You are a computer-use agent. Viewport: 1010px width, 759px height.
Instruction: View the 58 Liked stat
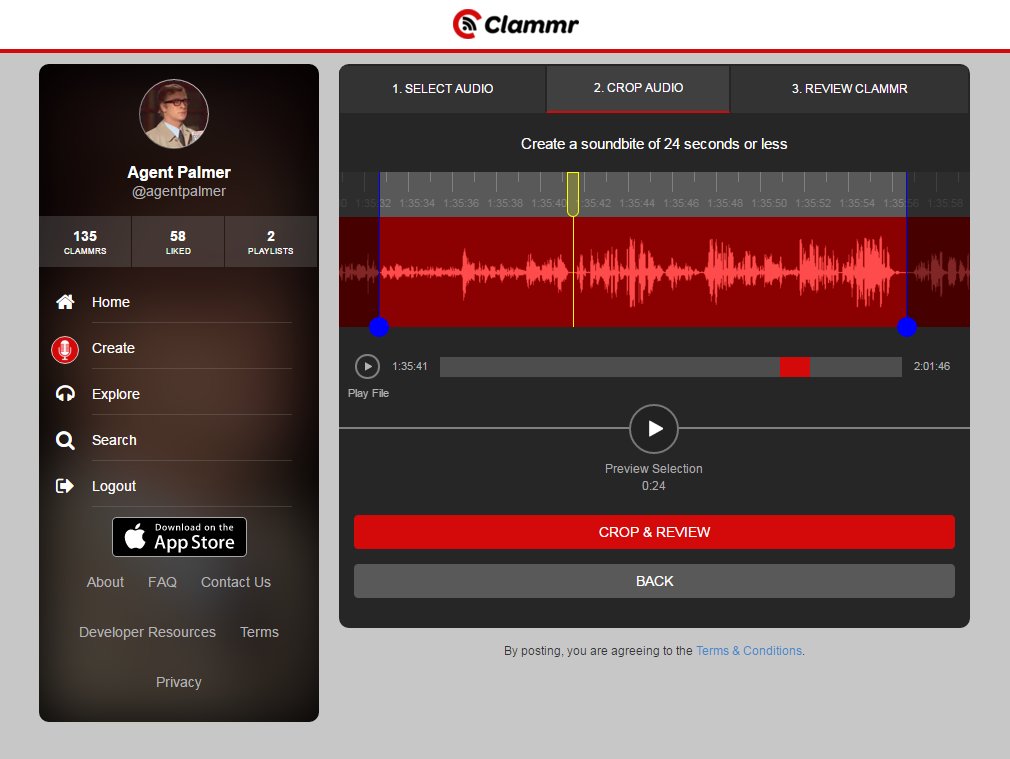coord(178,242)
